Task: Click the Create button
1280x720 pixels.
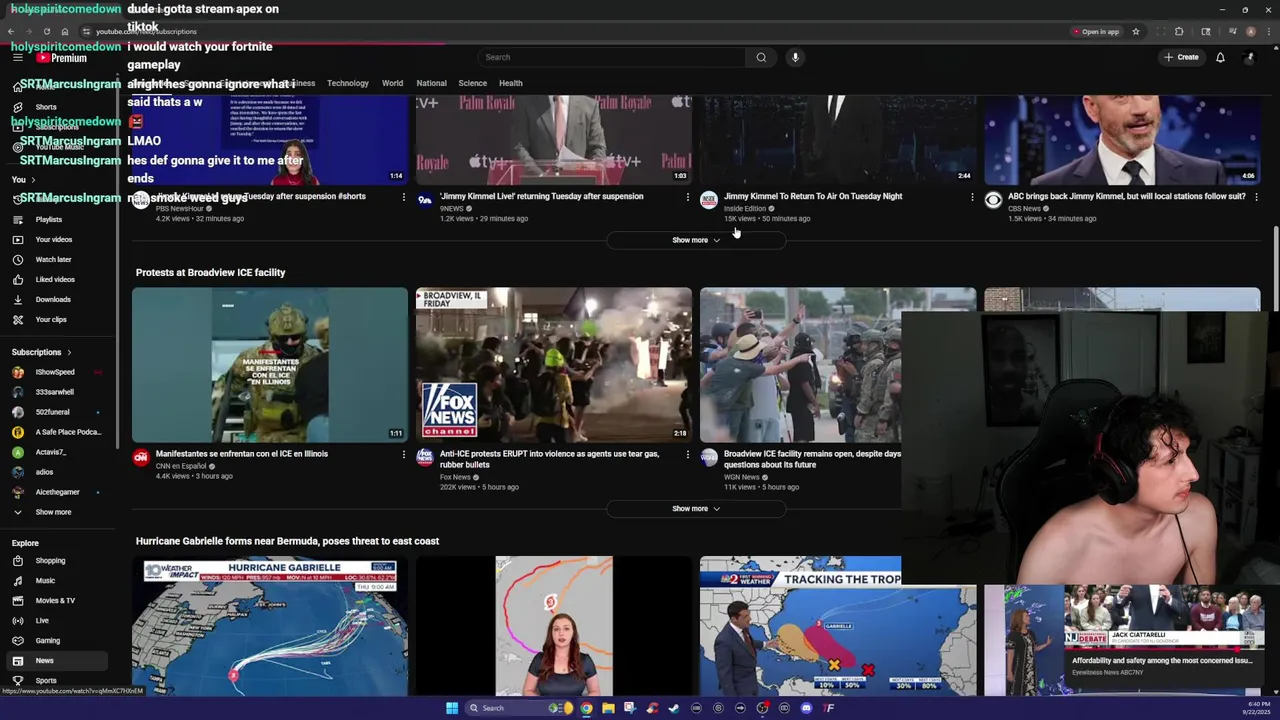Action: [x=1181, y=57]
